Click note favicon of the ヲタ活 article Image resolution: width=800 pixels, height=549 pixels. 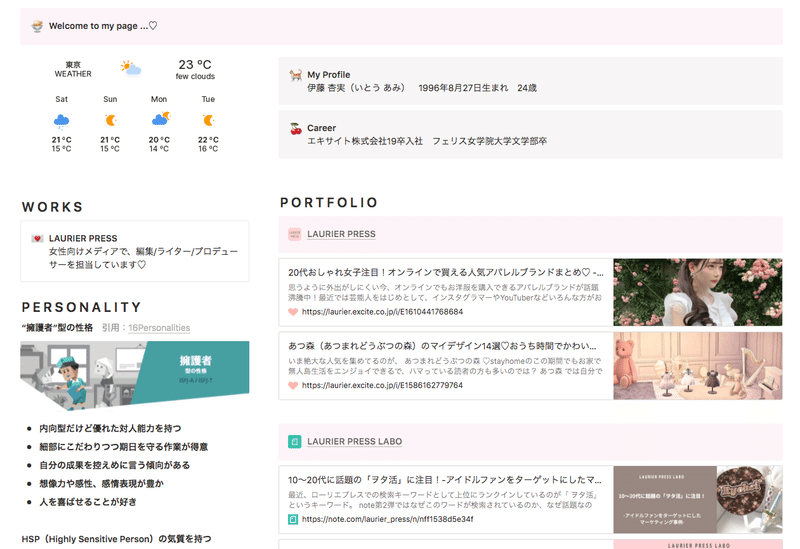click(293, 519)
